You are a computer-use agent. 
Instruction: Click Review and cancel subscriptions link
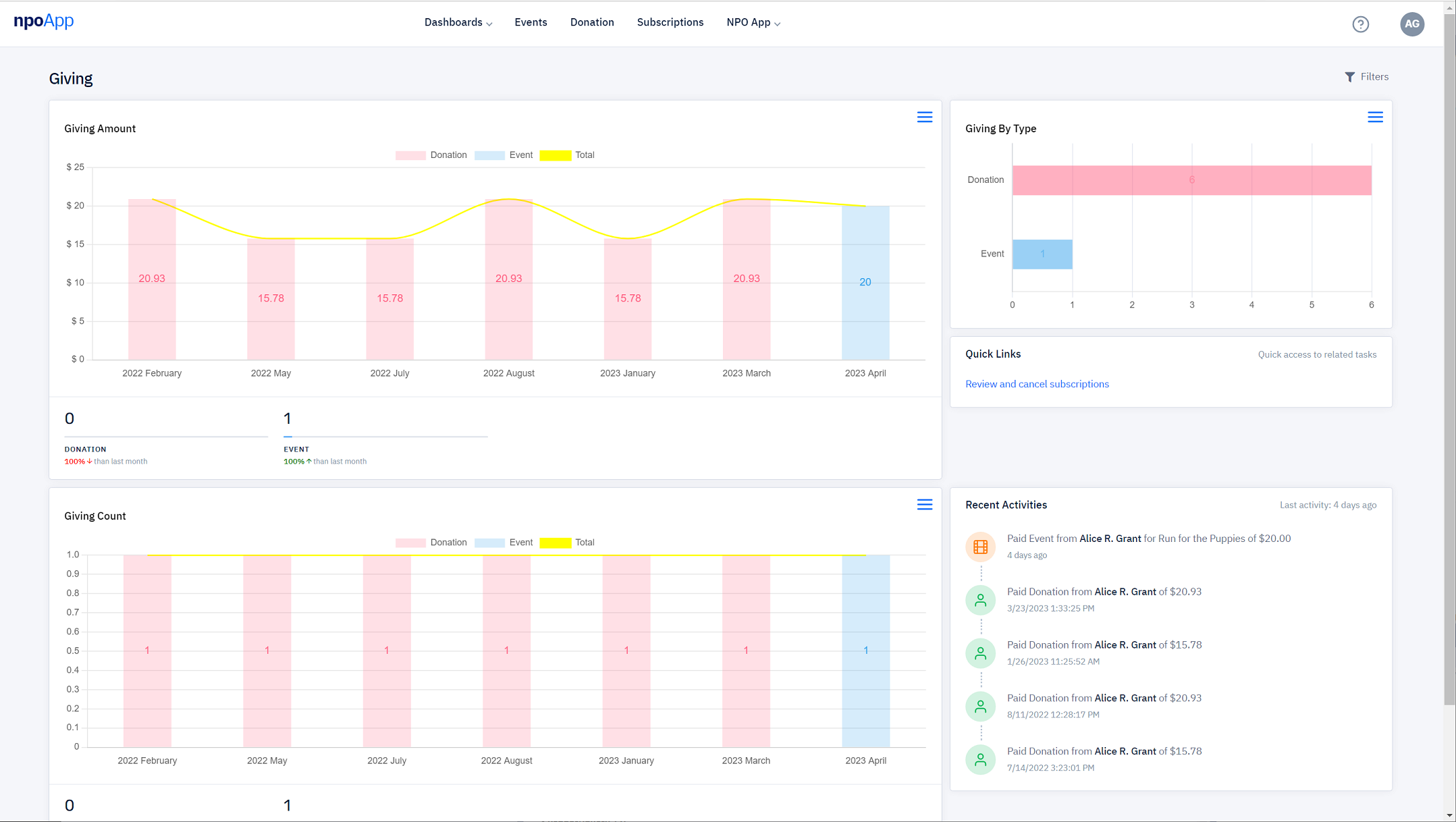(1037, 384)
